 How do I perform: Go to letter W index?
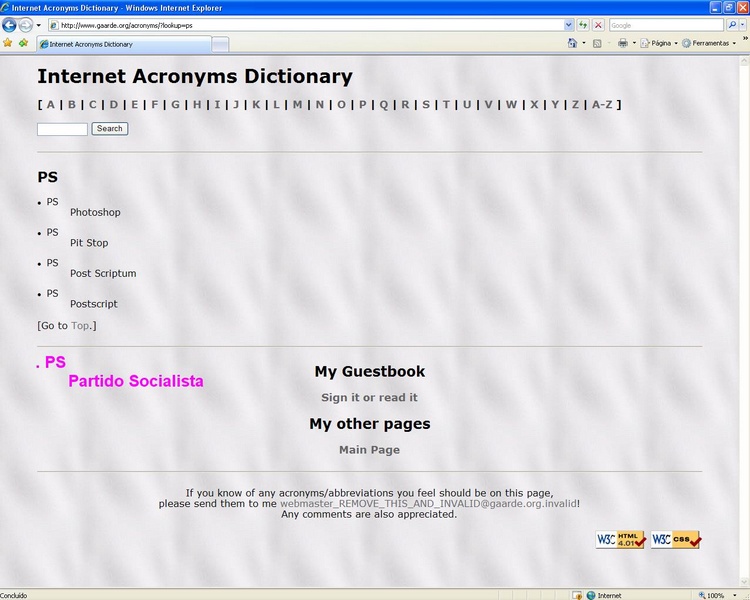pyautogui.click(x=511, y=104)
